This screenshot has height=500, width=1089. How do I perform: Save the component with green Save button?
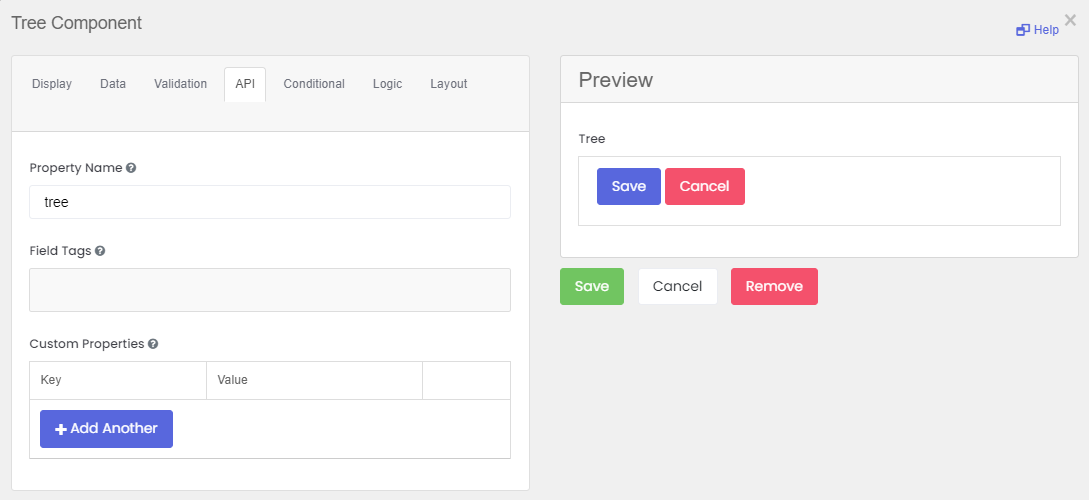click(592, 287)
